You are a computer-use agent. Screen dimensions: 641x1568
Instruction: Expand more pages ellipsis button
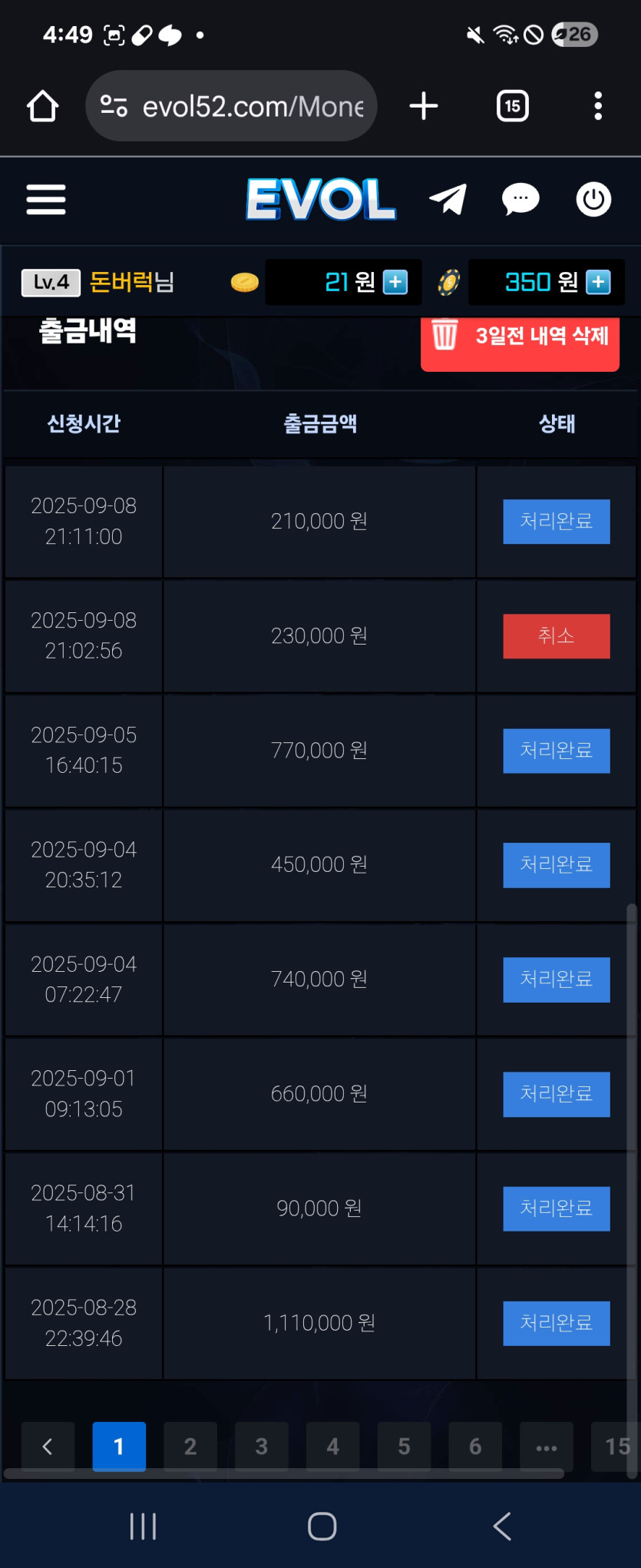pyautogui.click(x=547, y=1447)
